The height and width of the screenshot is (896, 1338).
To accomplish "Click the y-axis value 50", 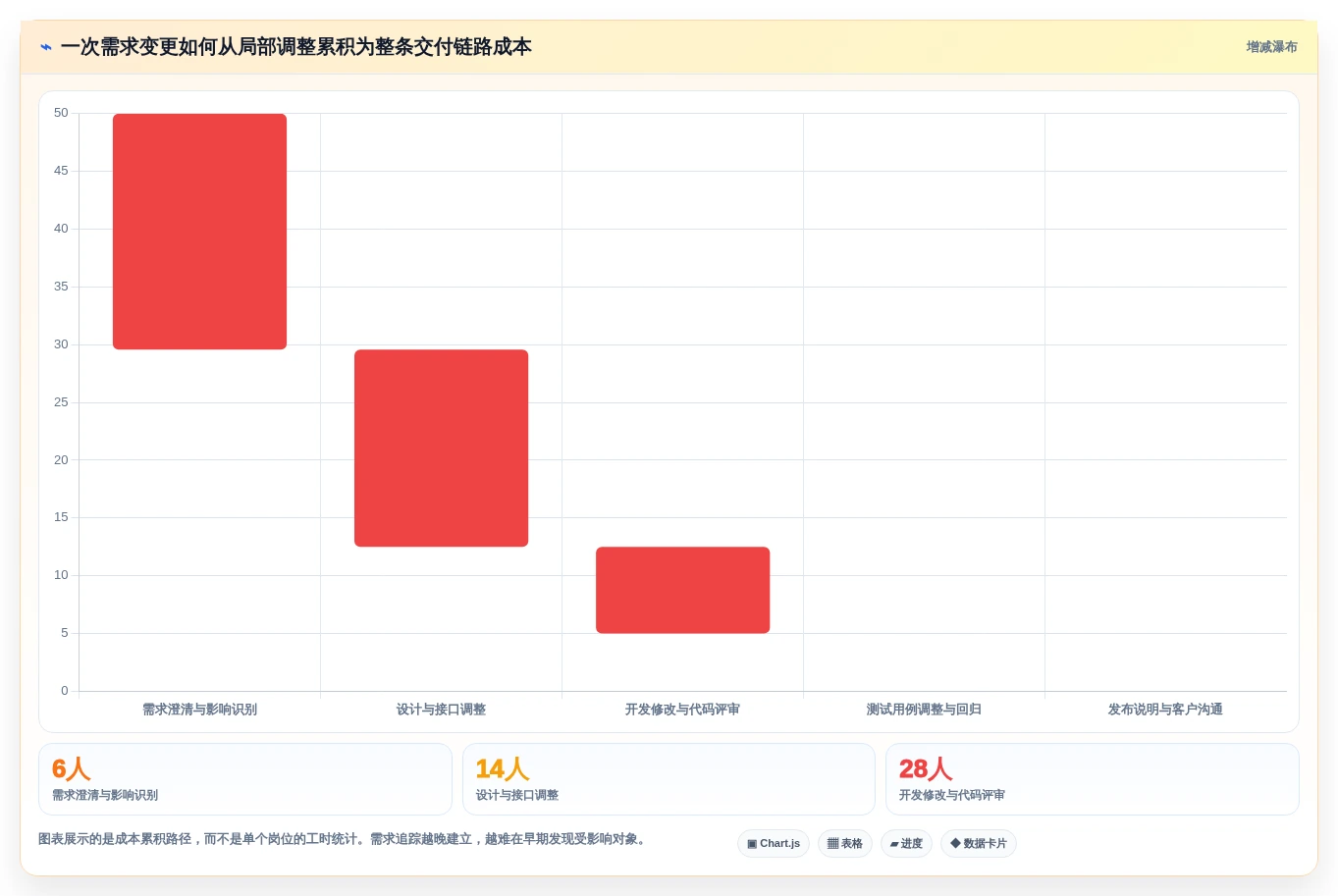I will (x=61, y=113).
